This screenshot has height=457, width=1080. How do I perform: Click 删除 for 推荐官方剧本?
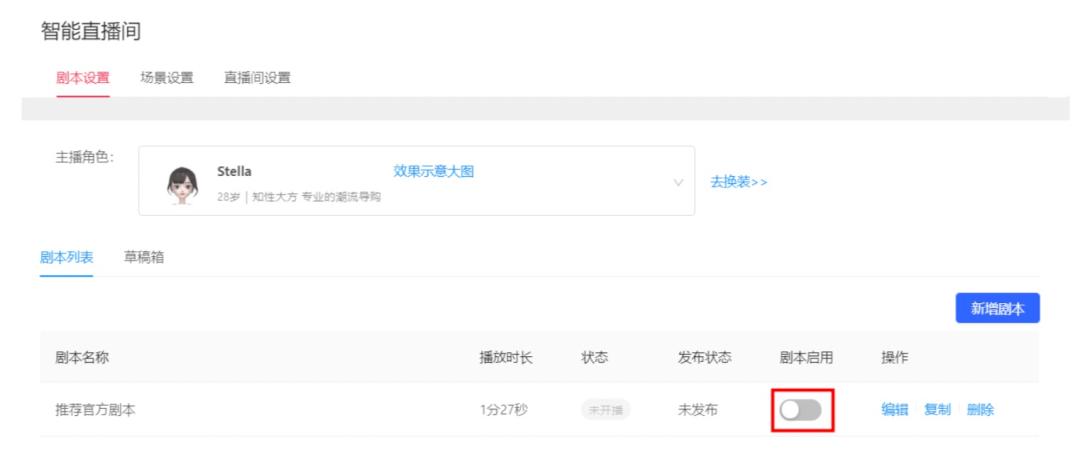coord(980,409)
